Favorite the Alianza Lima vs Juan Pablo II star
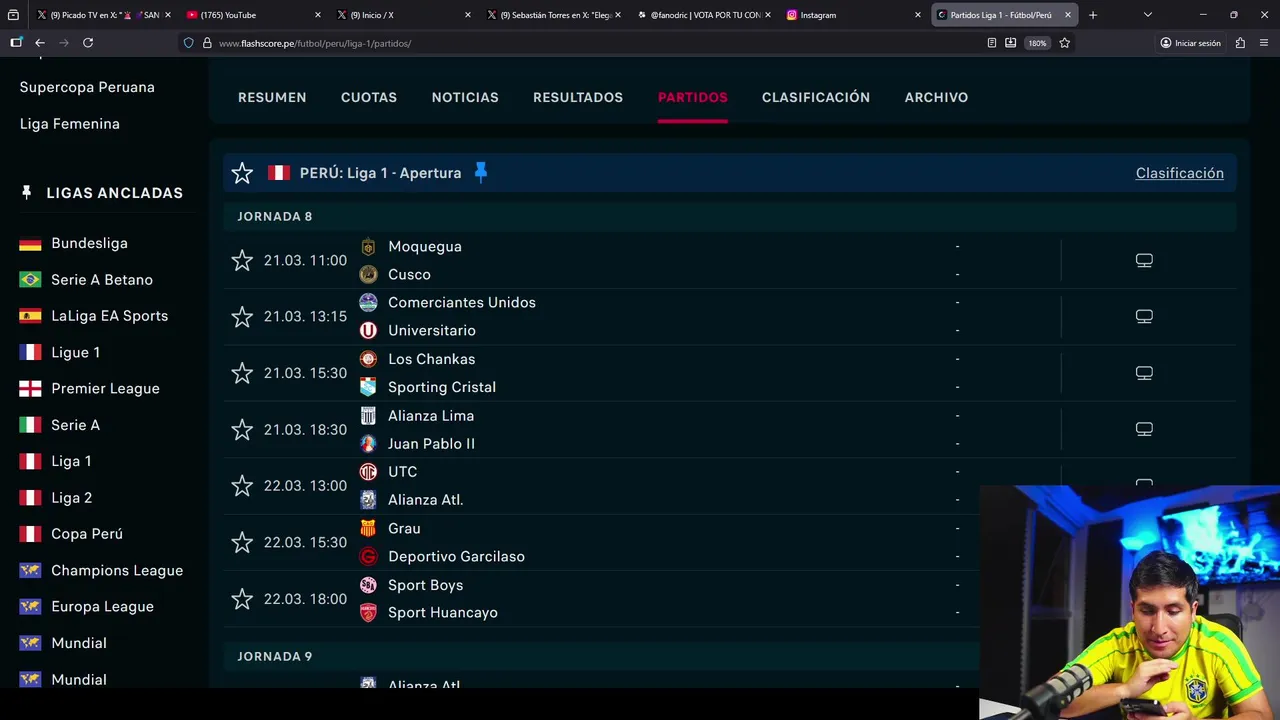Screen dimensions: 1280x720 242,430
